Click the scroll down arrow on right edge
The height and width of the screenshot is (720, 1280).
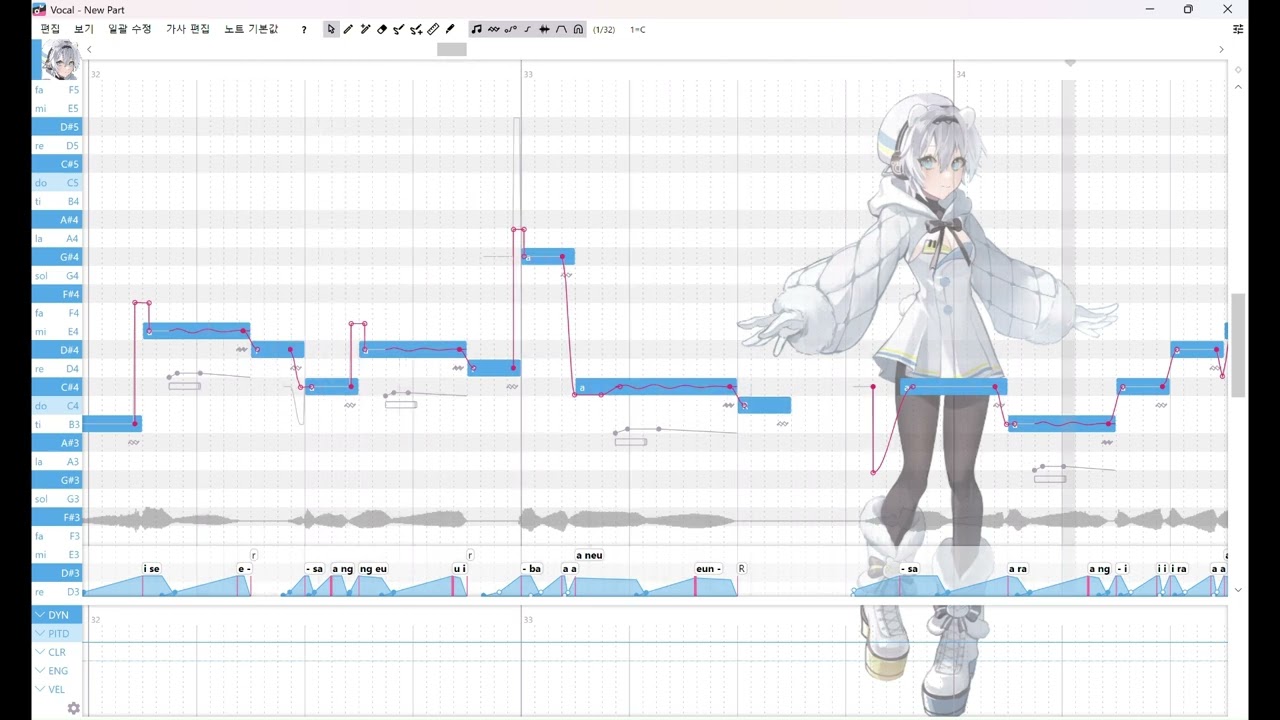tap(1238, 590)
